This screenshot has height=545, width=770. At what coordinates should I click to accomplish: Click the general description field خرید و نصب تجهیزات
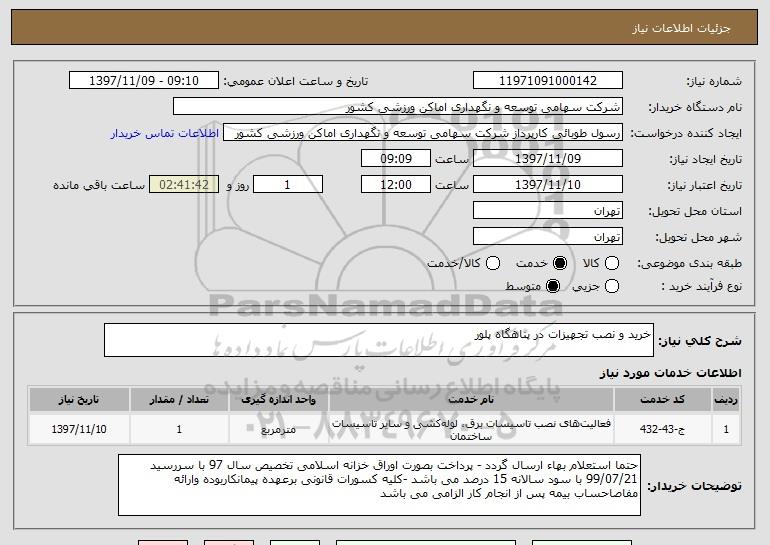pyautogui.click(x=379, y=340)
